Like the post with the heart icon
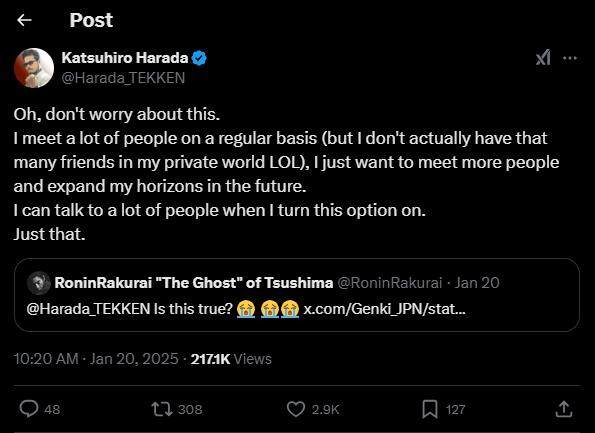This screenshot has width=595, height=433. [x=296, y=409]
